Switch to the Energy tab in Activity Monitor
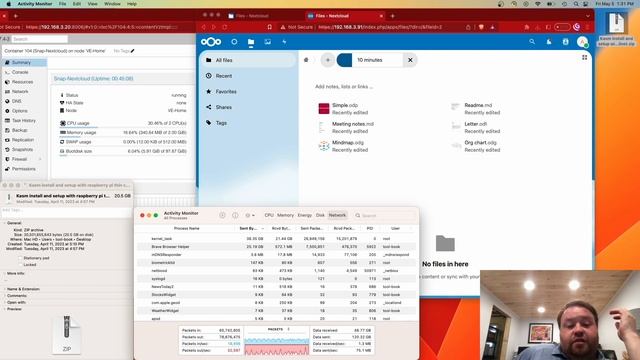The height and width of the screenshot is (360, 640). click(x=304, y=215)
